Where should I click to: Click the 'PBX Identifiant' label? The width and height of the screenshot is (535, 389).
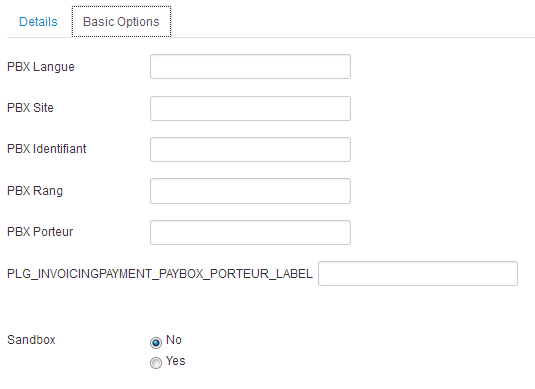tap(47, 149)
